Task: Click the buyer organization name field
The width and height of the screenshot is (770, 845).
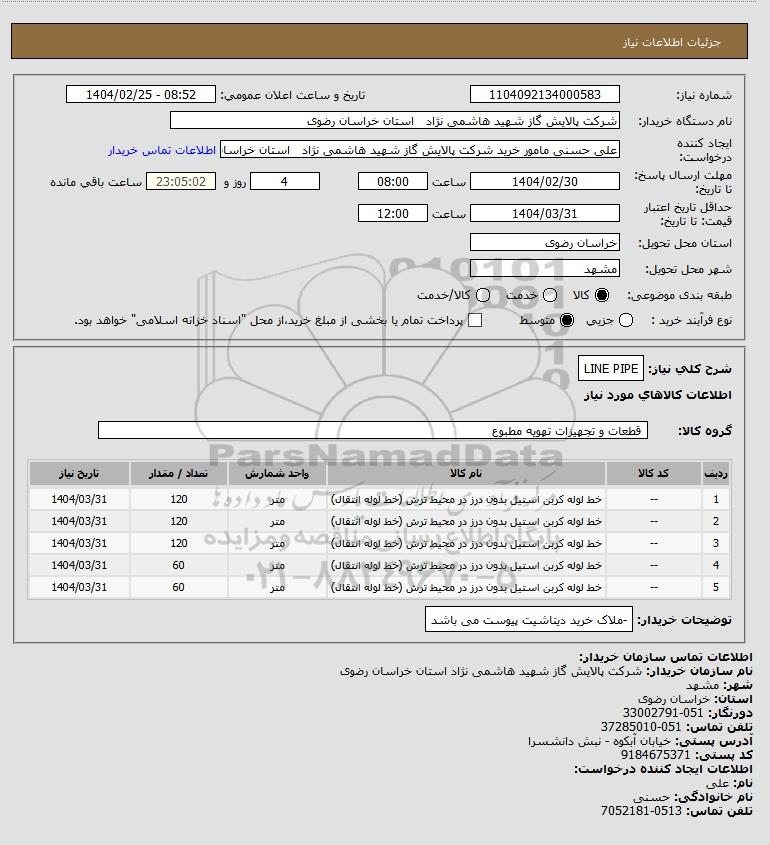Action: [394, 121]
